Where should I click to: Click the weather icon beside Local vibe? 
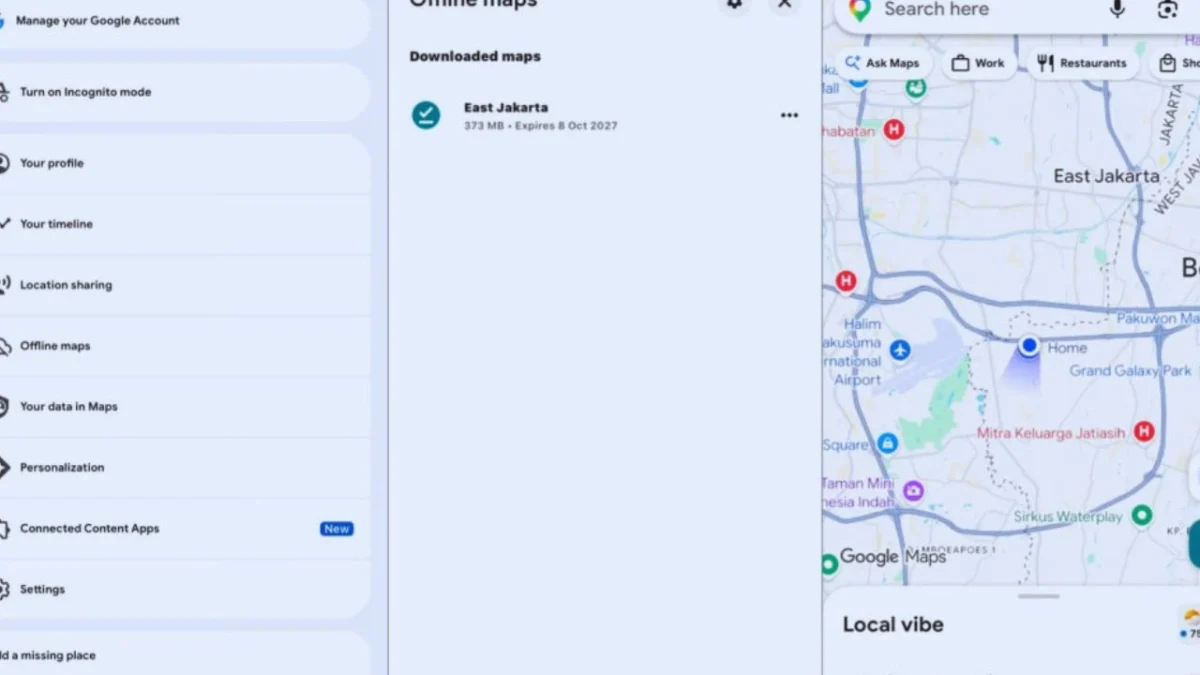coord(1192,619)
